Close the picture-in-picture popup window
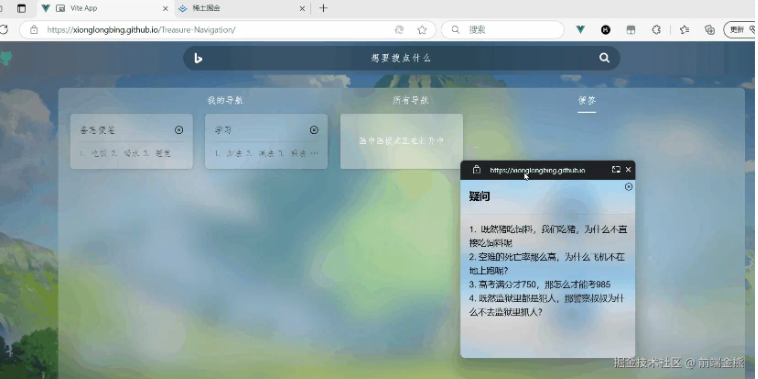Image resolution: width=758 pixels, height=379 pixels. 628,170
